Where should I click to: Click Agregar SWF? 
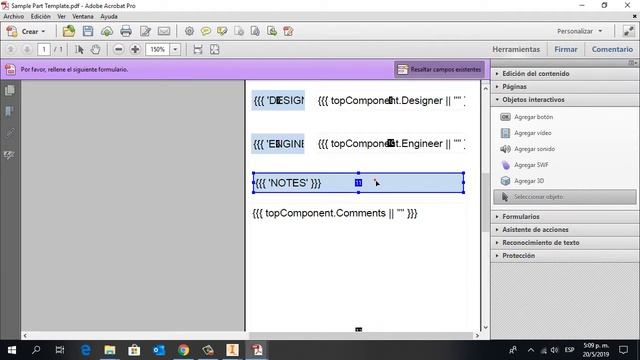(x=524, y=164)
